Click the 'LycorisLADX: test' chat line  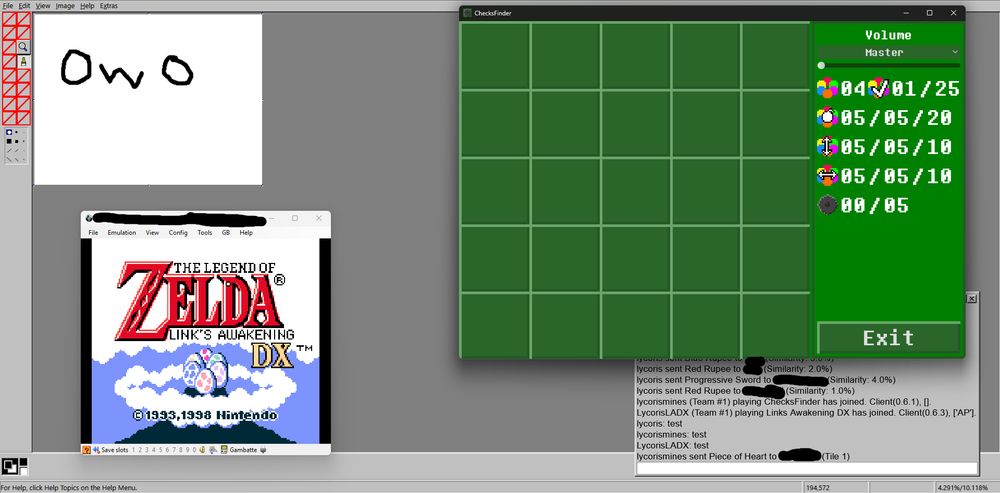(x=673, y=445)
